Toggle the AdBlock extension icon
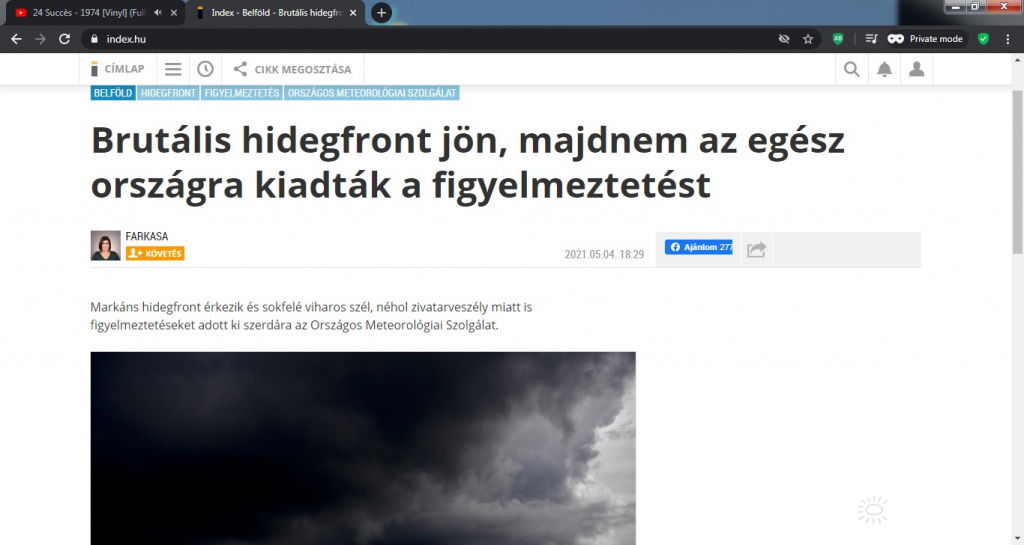The height and width of the screenshot is (545, 1024). pos(838,39)
